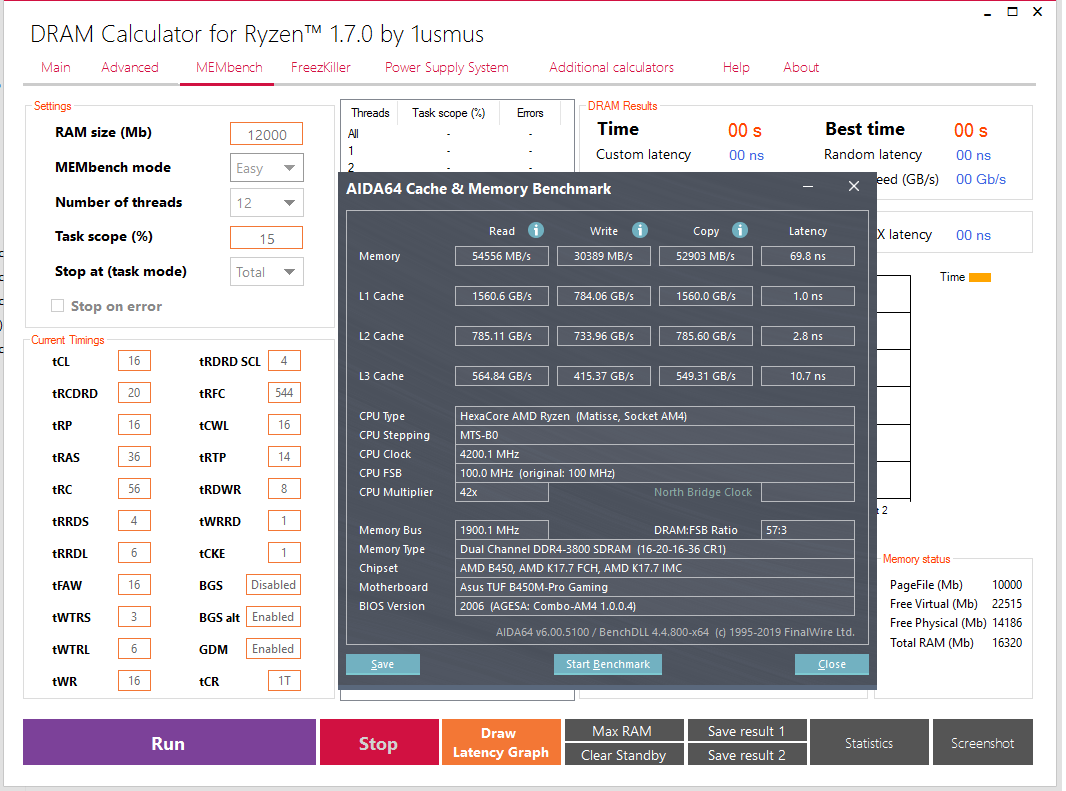Click the tCR 1T field
1066x791 pixels.
click(x=284, y=681)
